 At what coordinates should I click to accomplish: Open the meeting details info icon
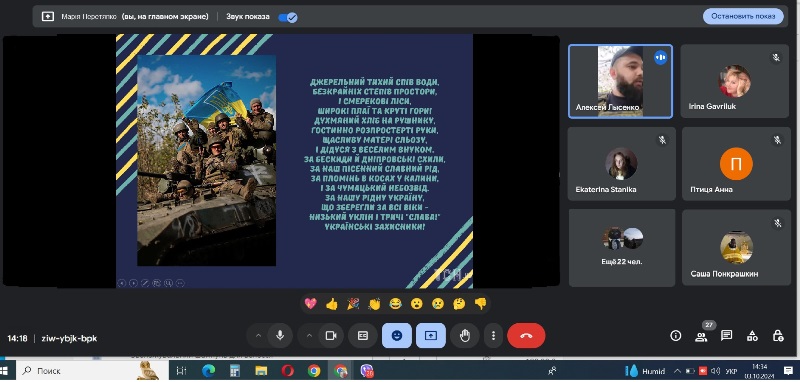[676, 336]
